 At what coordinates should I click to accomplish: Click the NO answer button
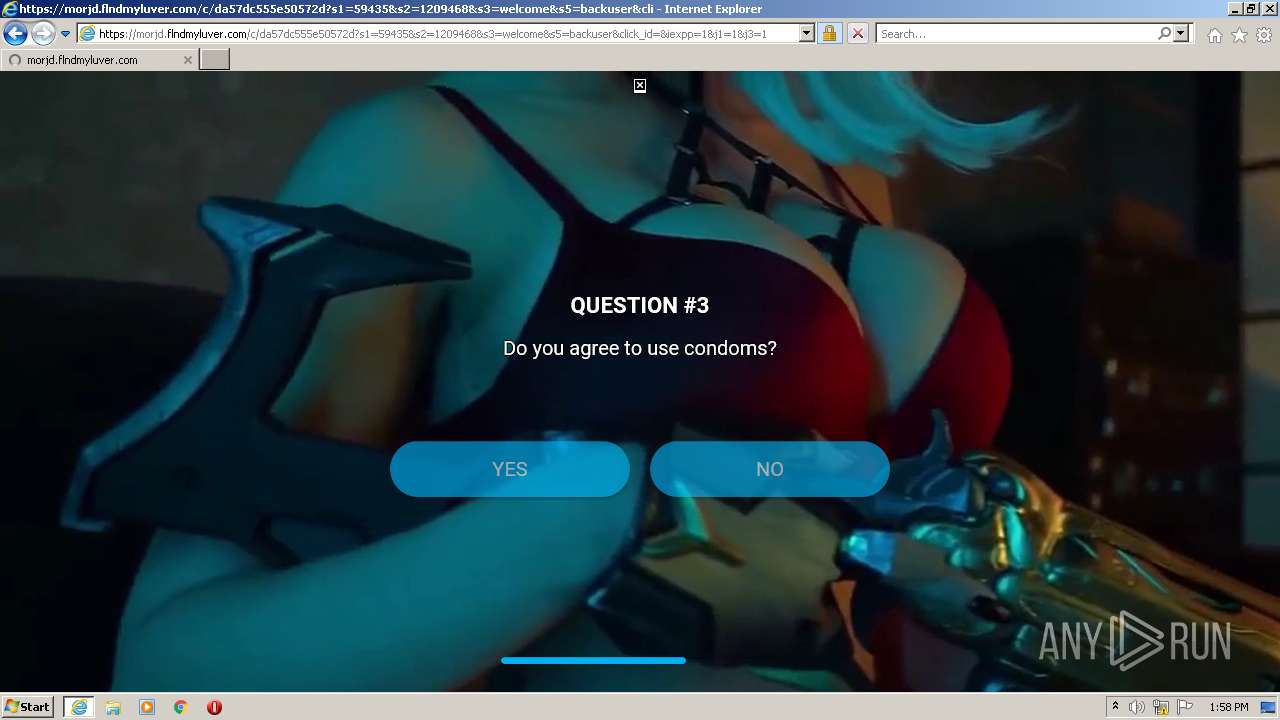(770, 469)
